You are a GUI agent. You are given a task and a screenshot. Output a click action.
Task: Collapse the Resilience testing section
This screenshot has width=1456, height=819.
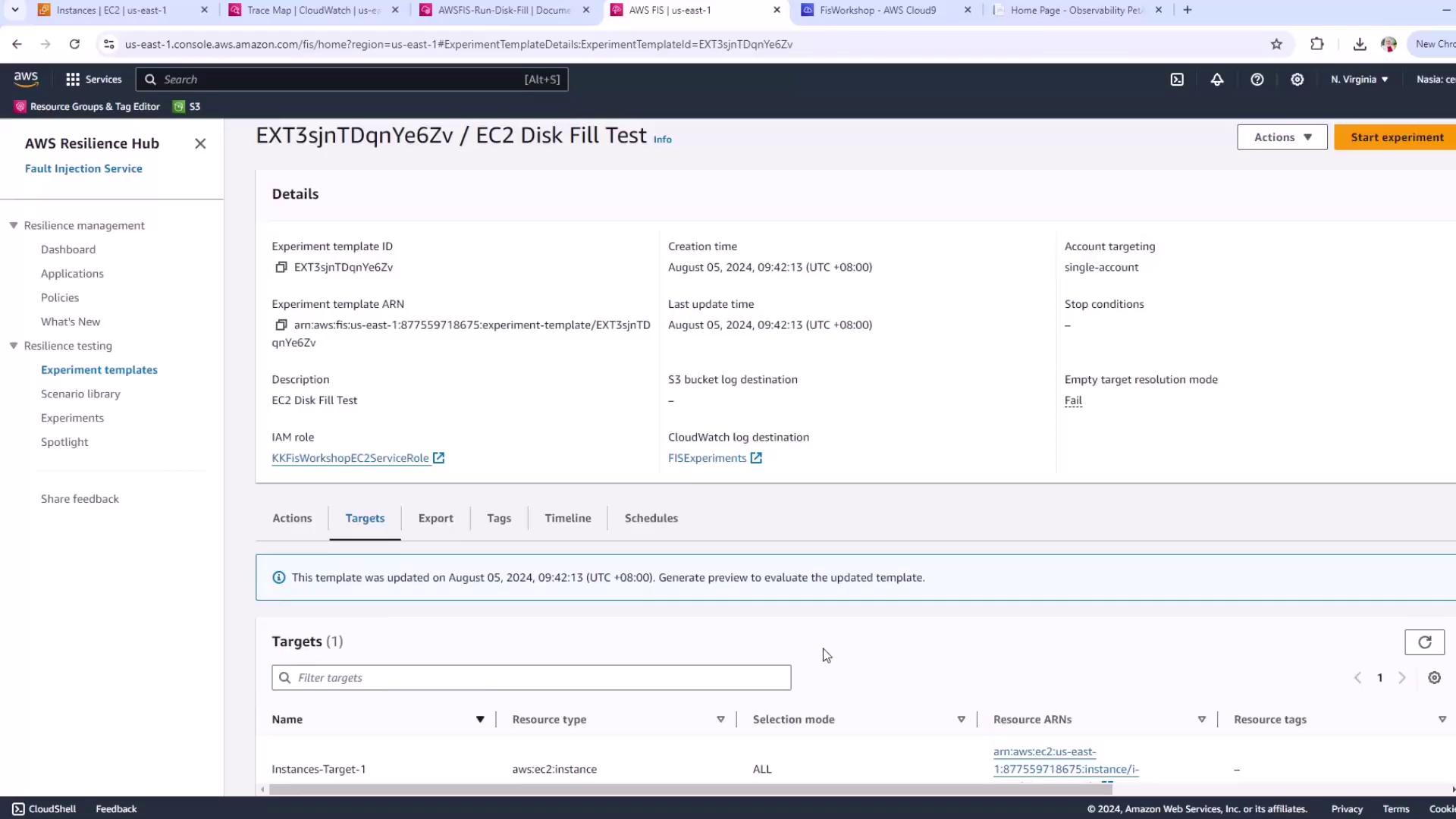coord(14,346)
